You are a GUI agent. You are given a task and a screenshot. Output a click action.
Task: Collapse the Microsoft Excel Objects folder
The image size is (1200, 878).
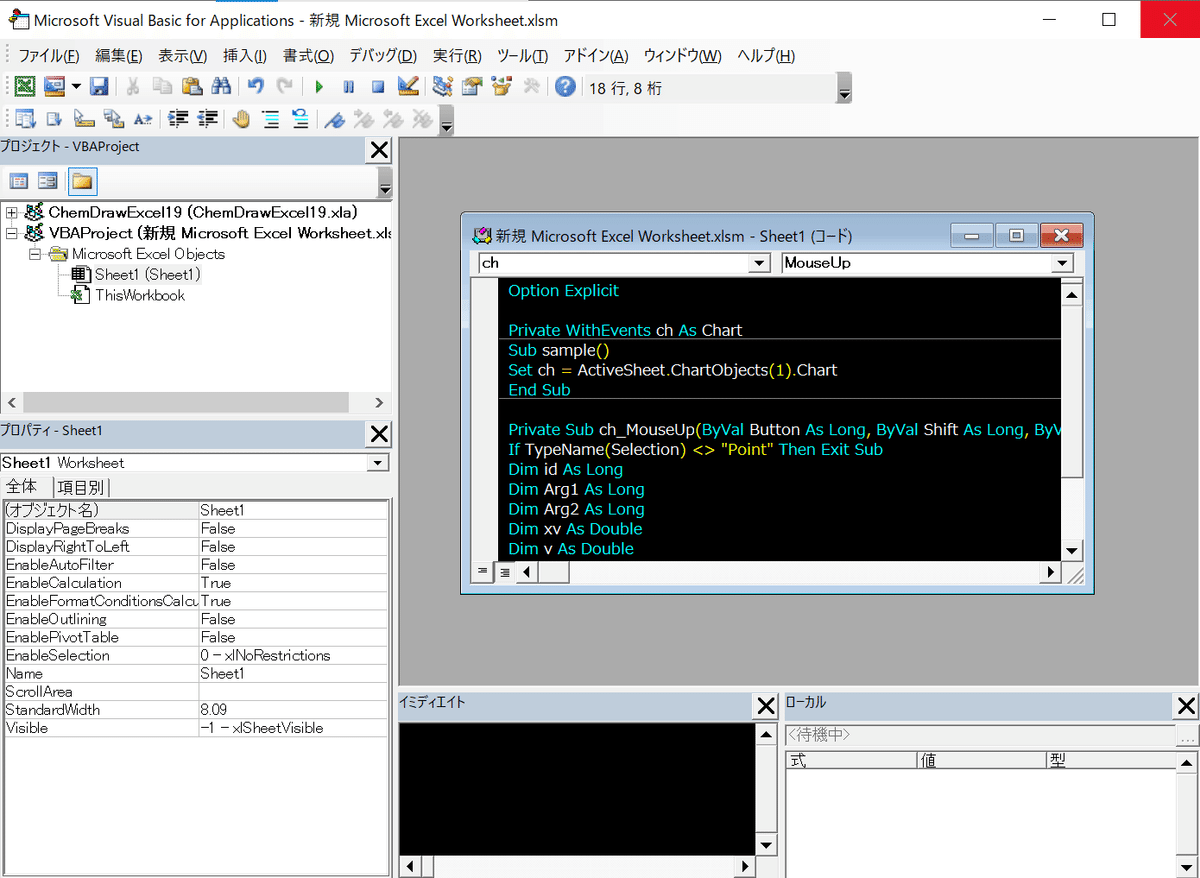pos(35,254)
